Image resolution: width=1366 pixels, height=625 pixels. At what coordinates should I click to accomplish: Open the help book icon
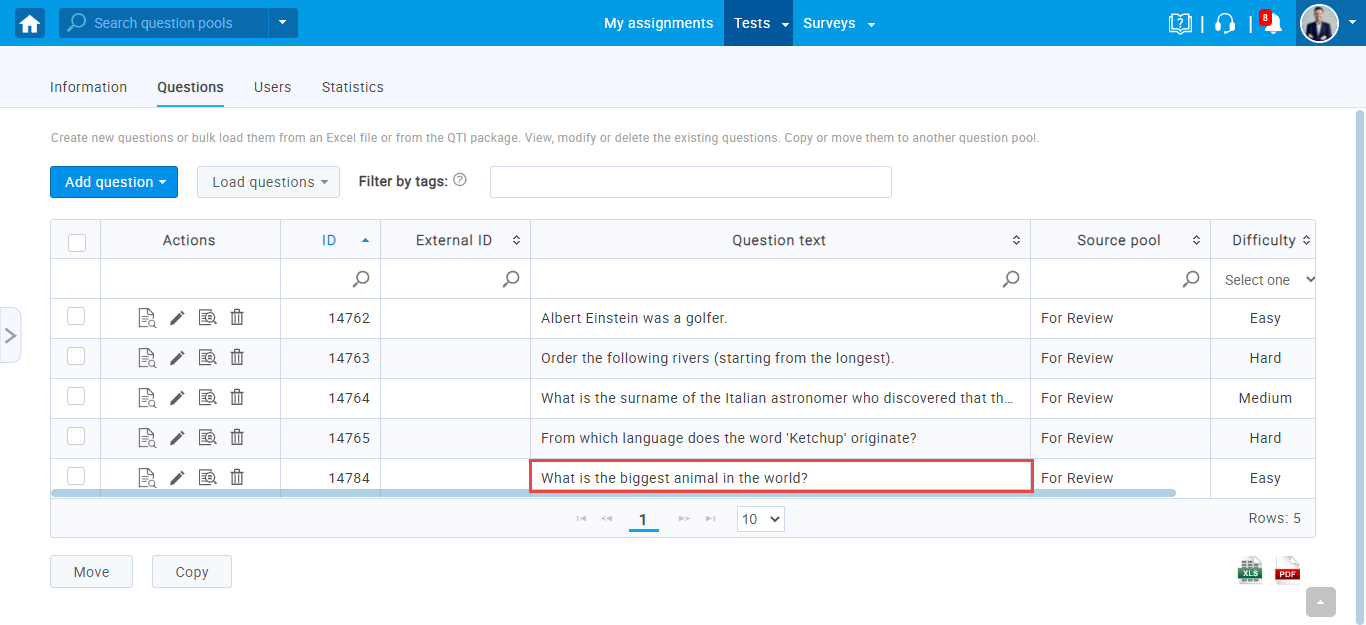tap(1180, 24)
